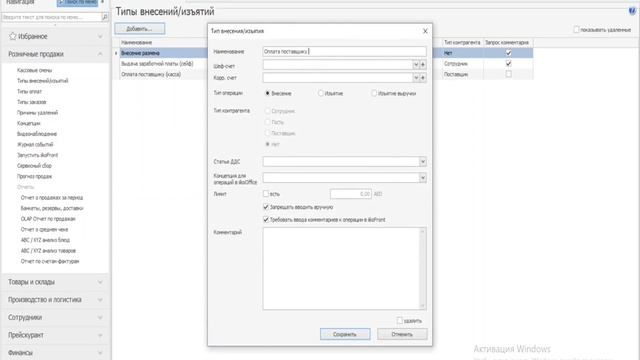Open Отчет по счетам фактурам
Screen dimensions: 640x360
point(50,261)
